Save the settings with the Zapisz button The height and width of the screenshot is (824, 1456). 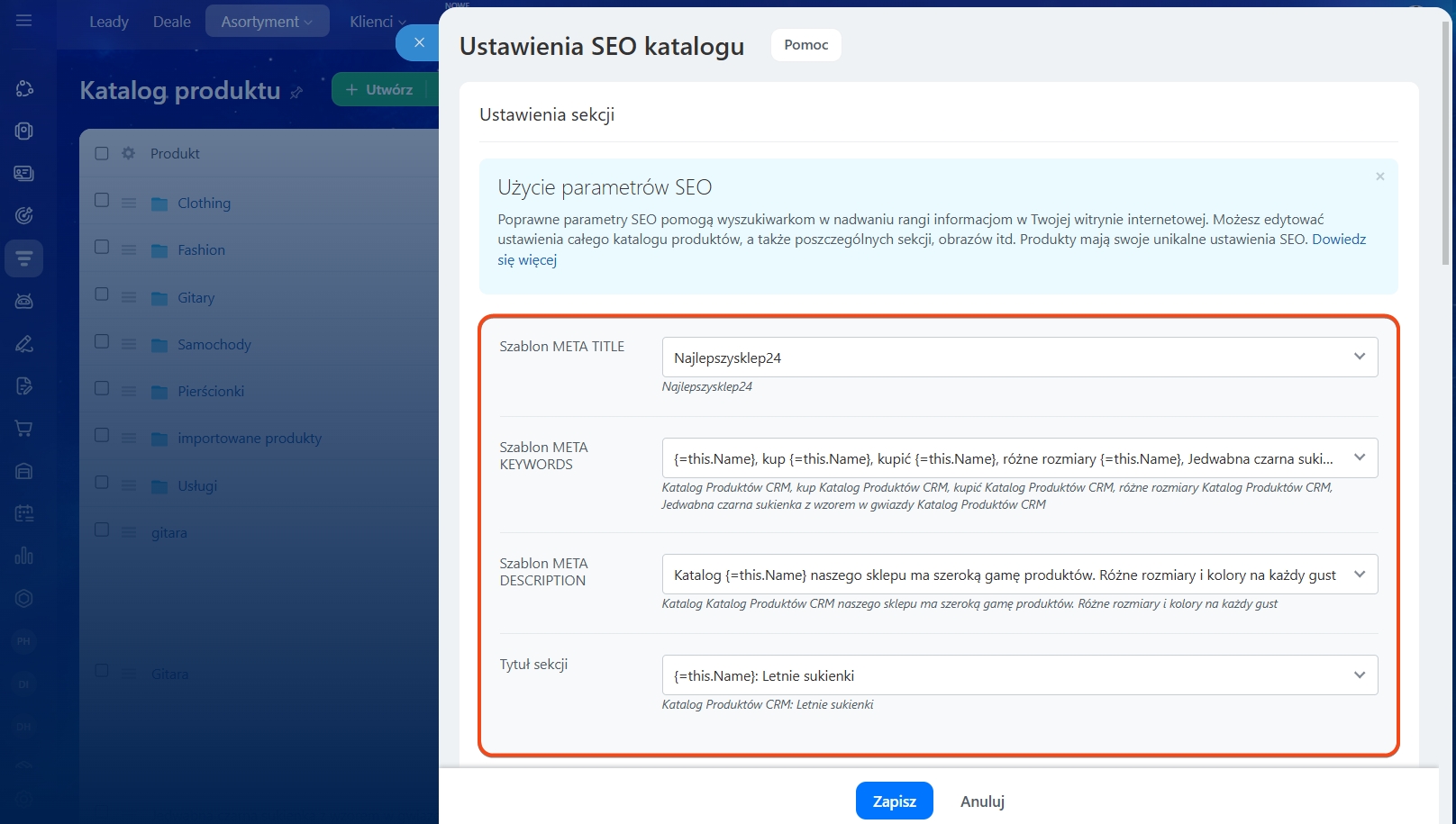[894, 801]
